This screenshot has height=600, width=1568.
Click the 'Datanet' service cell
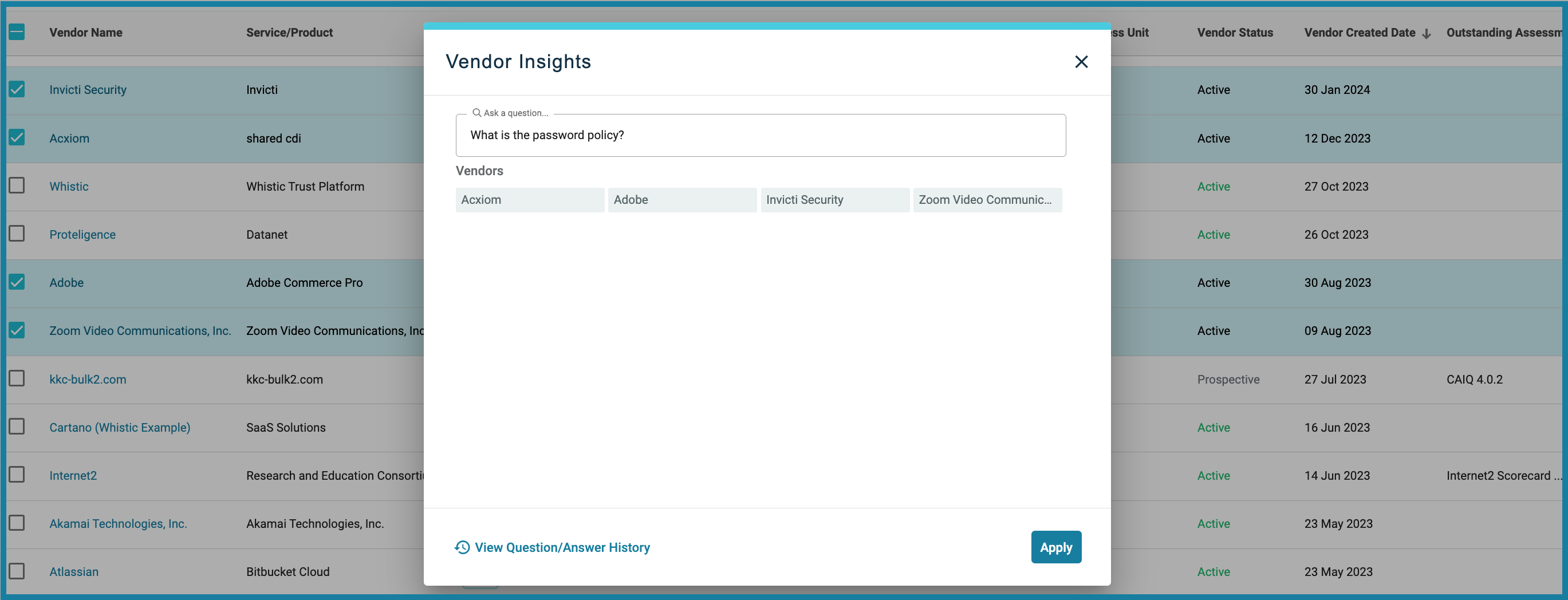click(267, 234)
